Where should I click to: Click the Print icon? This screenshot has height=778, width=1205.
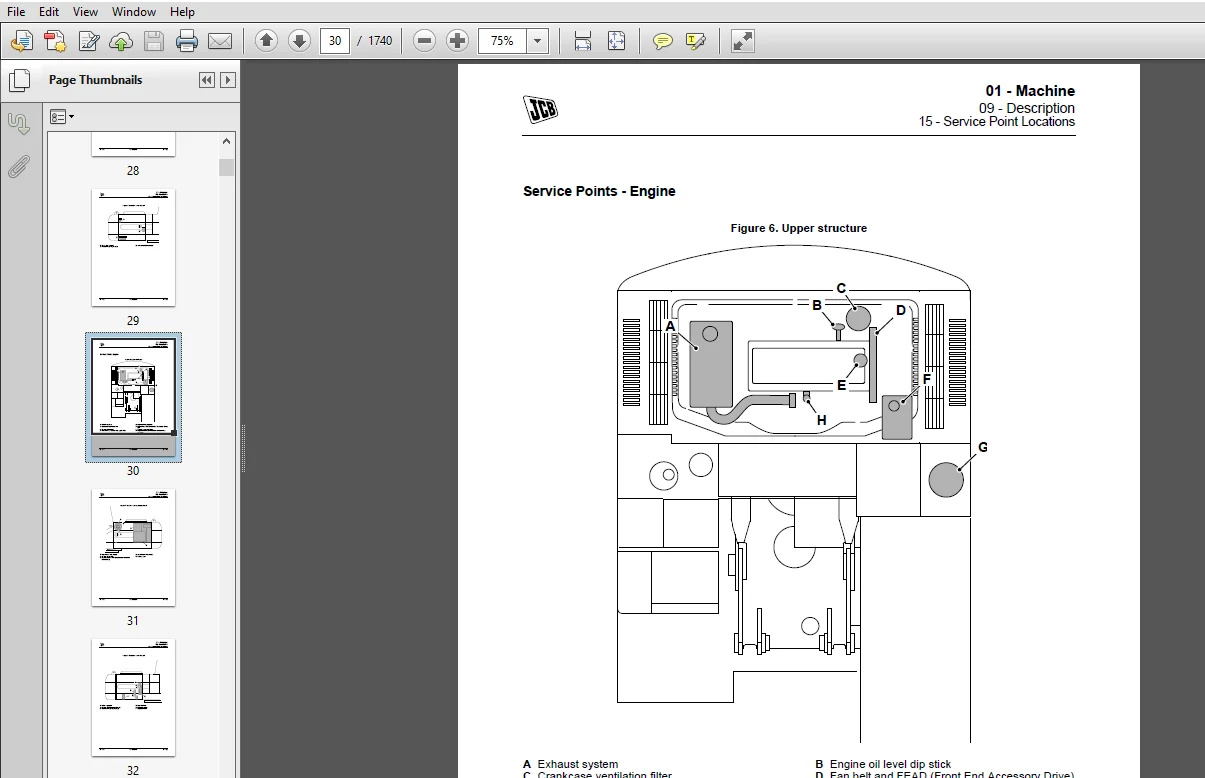pyautogui.click(x=187, y=41)
